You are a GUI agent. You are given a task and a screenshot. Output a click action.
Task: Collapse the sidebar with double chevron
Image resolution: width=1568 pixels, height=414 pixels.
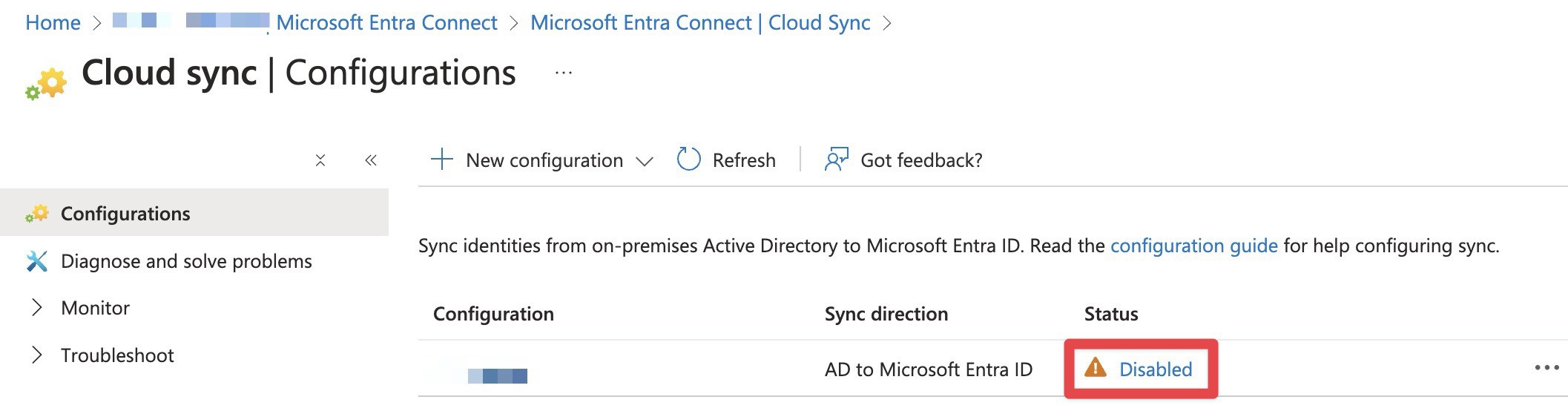pos(371,160)
